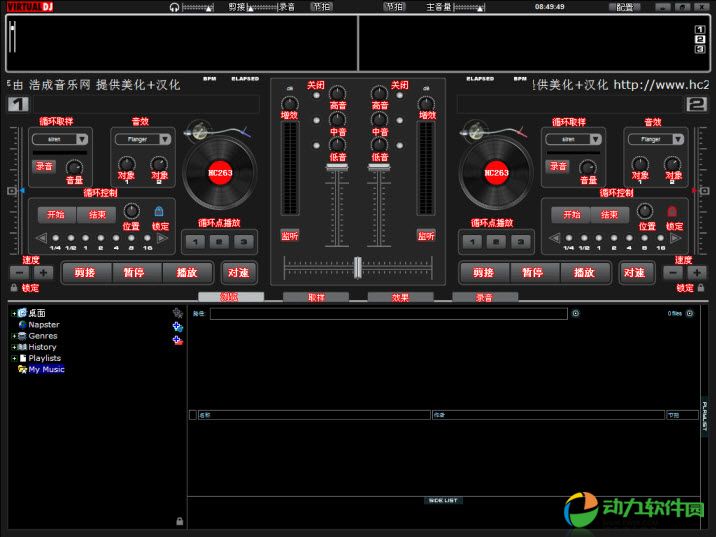Image resolution: width=716 pixels, height=537 pixels.
Task: Expand the Genres tree node
Action: click(14, 336)
